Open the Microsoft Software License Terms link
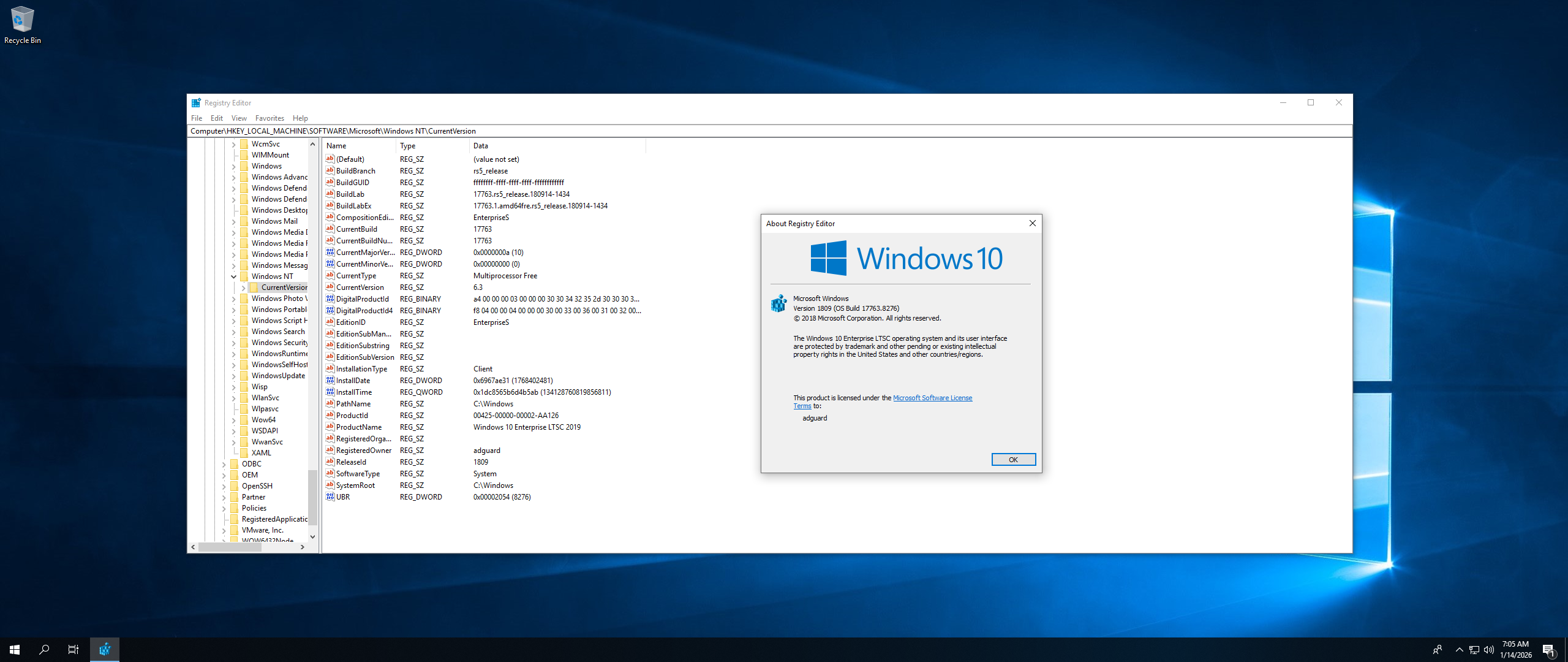 point(932,398)
